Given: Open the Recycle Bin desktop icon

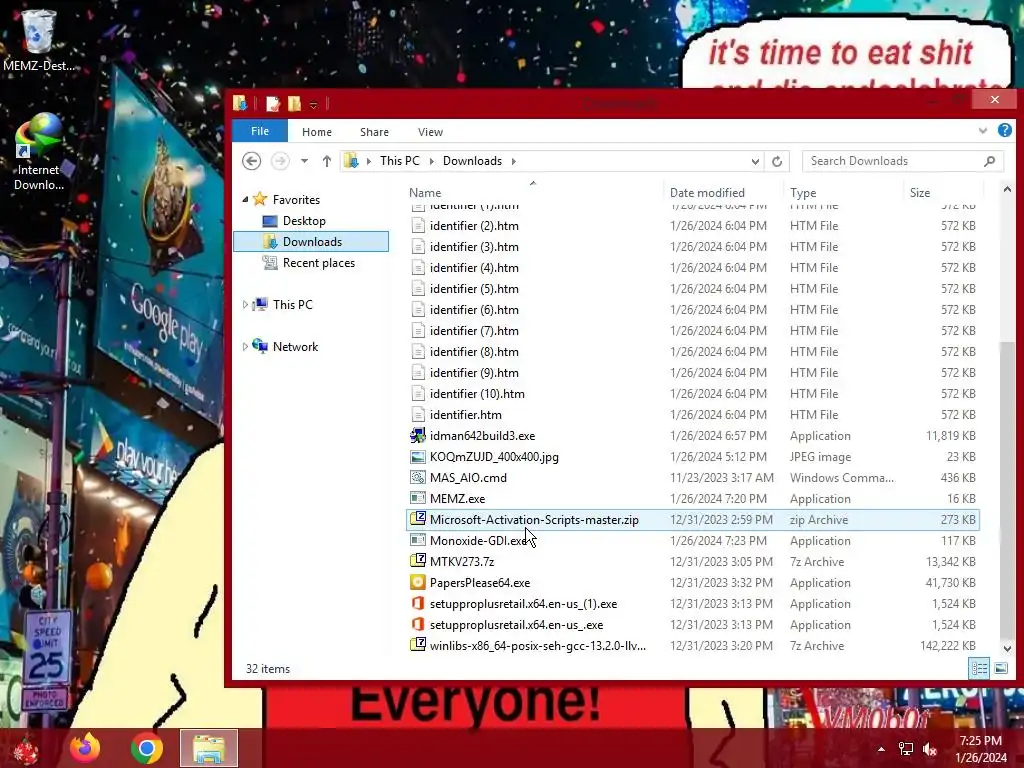Looking at the screenshot, I should (38, 39).
